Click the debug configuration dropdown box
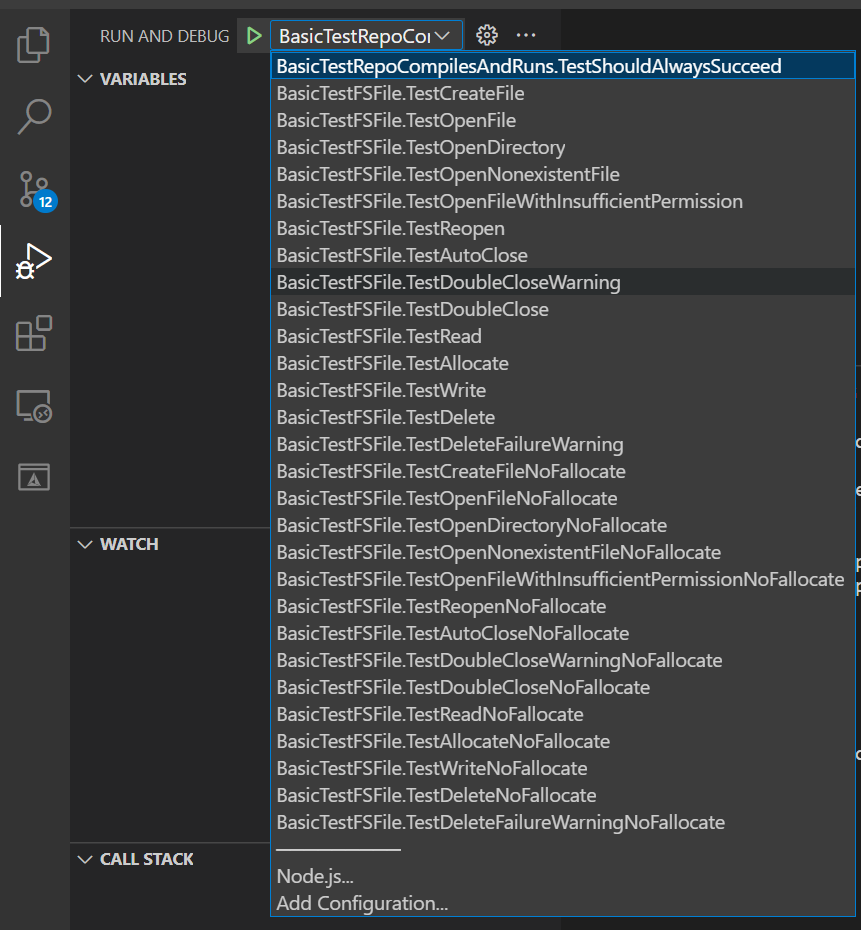This screenshot has width=861, height=930. pos(366,36)
